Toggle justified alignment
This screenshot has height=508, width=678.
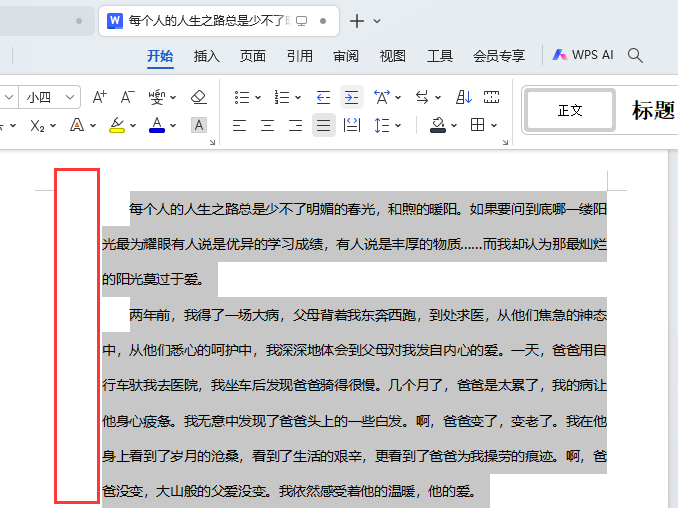323,125
